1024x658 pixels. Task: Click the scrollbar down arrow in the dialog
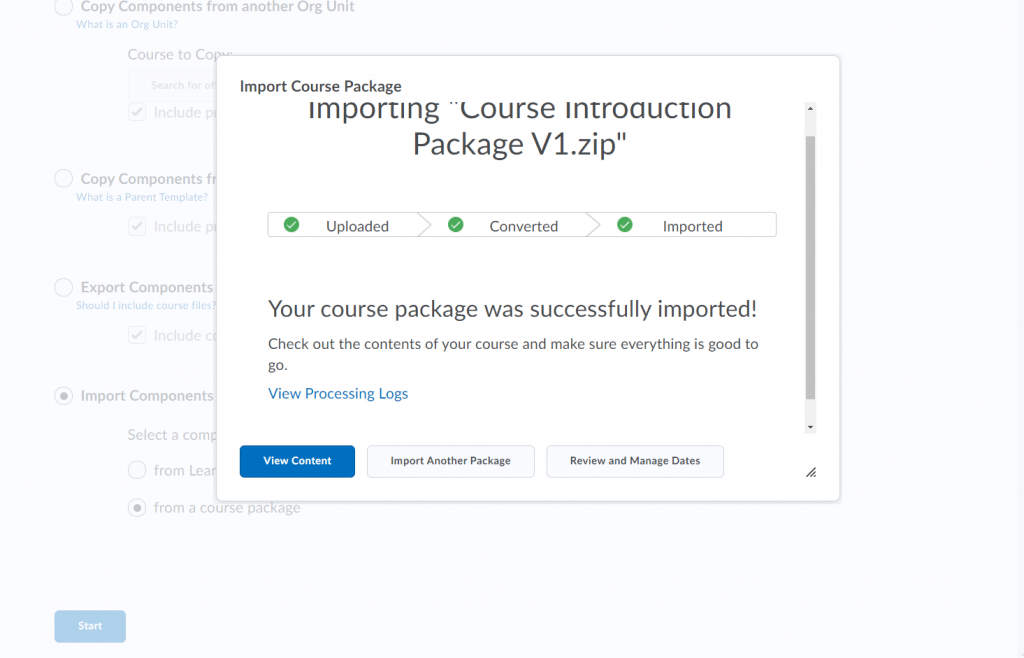(x=810, y=425)
